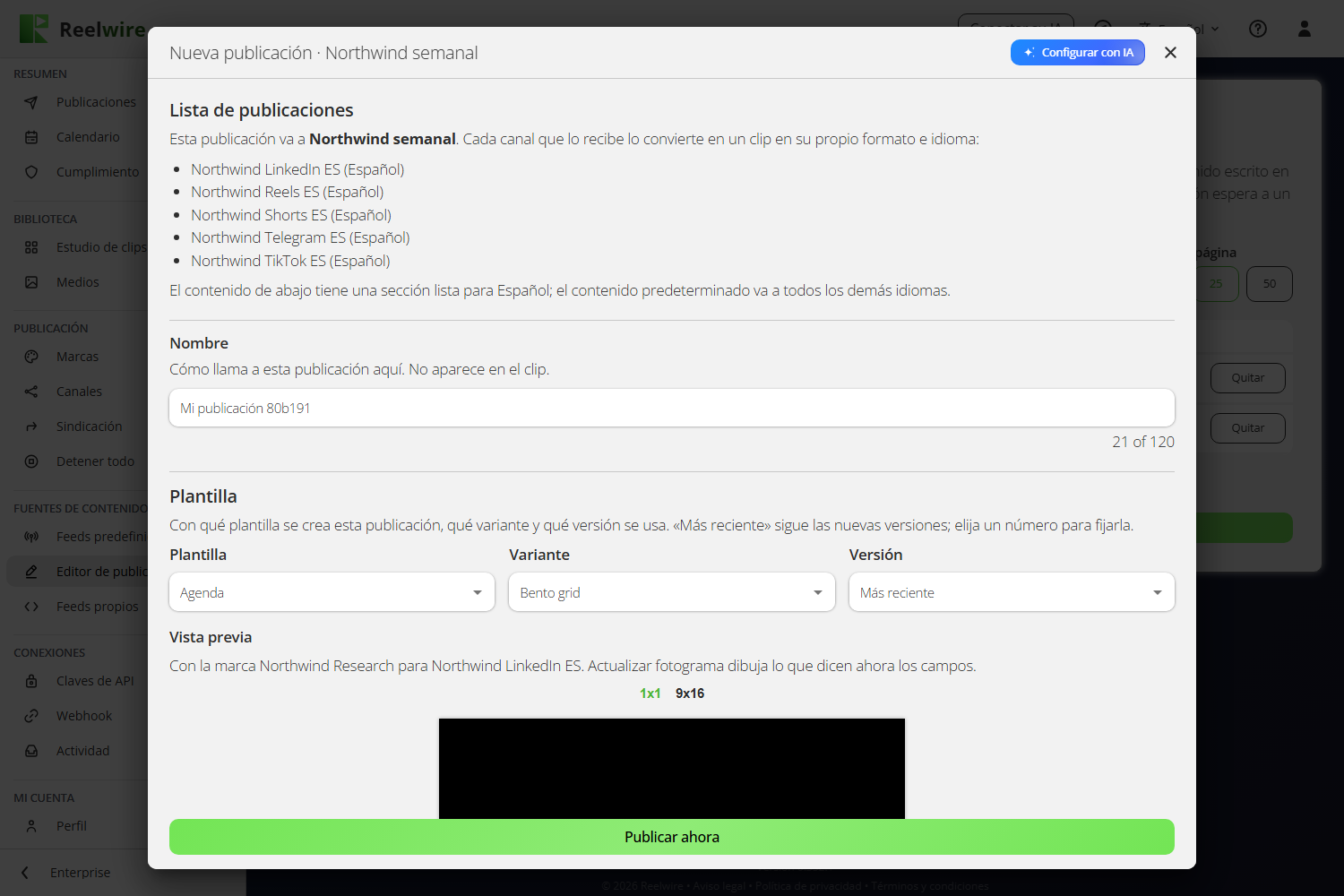This screenshot has height=896, width=1344.
Task: Click the Configurar con IA button
Action: coord(1078,53)
